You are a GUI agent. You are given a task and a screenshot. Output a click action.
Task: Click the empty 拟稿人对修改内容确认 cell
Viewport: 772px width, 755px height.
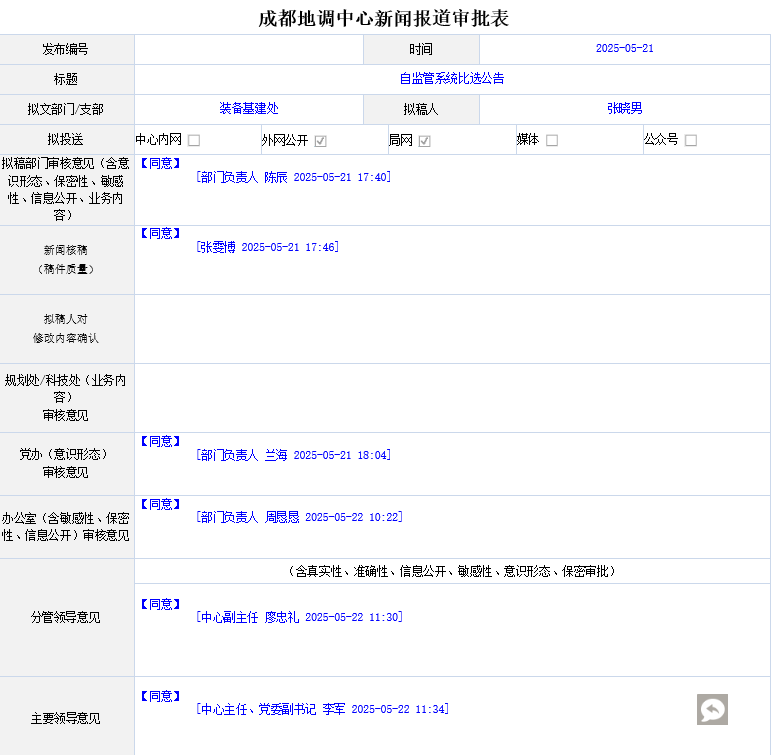point(452,329)
